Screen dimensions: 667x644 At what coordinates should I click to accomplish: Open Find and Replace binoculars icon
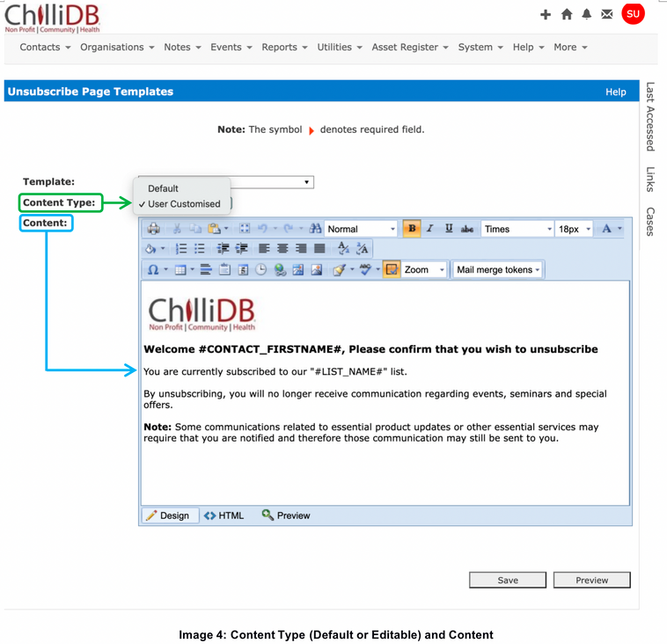pyautogui.click(x=315, y=229)
